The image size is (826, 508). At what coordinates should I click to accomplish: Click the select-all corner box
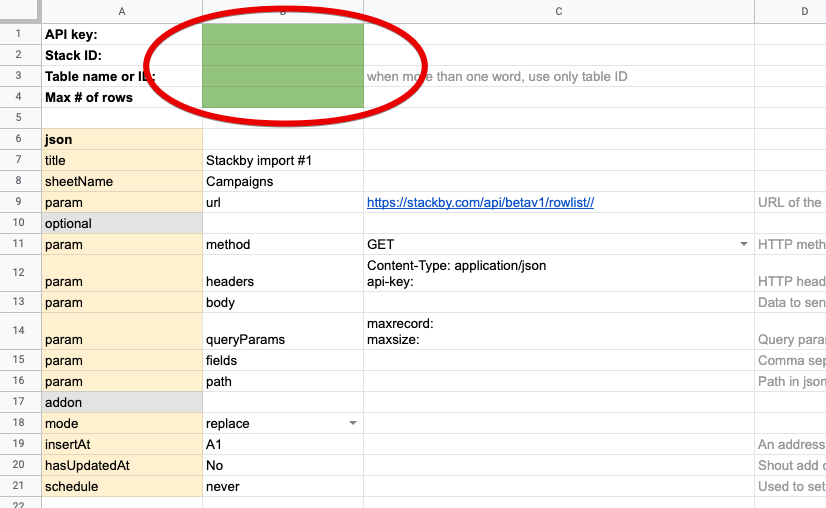point(21,11)
